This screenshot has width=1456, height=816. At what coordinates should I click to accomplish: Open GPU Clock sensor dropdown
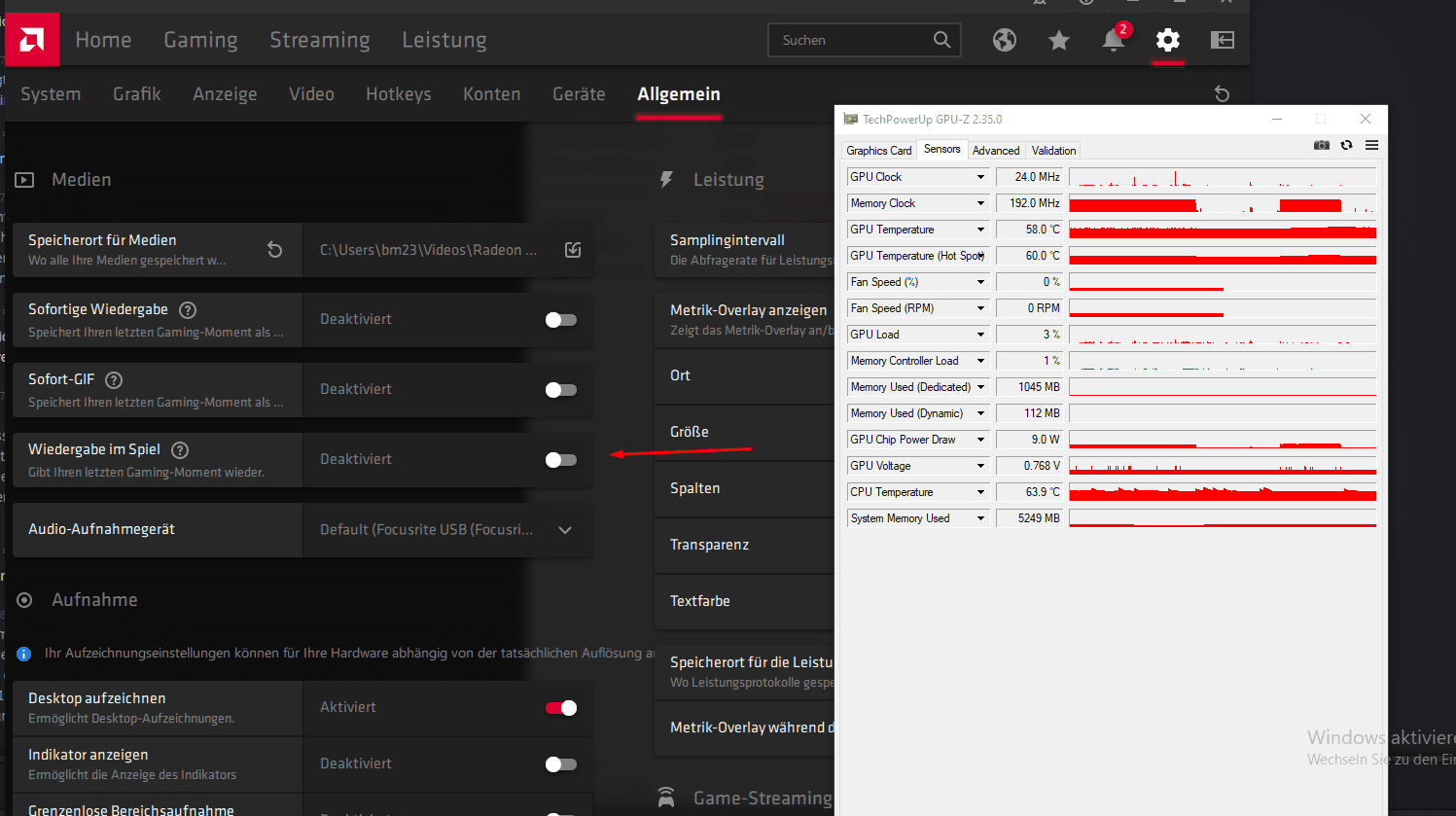click(x=980, y=177)
